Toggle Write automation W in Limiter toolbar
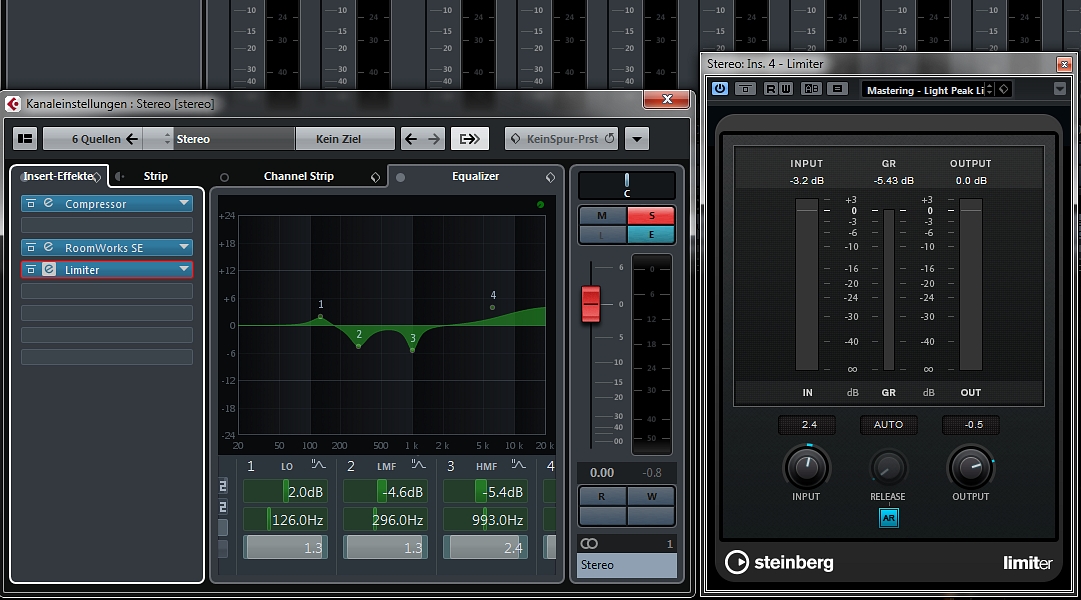 click(x=785, y=89)
